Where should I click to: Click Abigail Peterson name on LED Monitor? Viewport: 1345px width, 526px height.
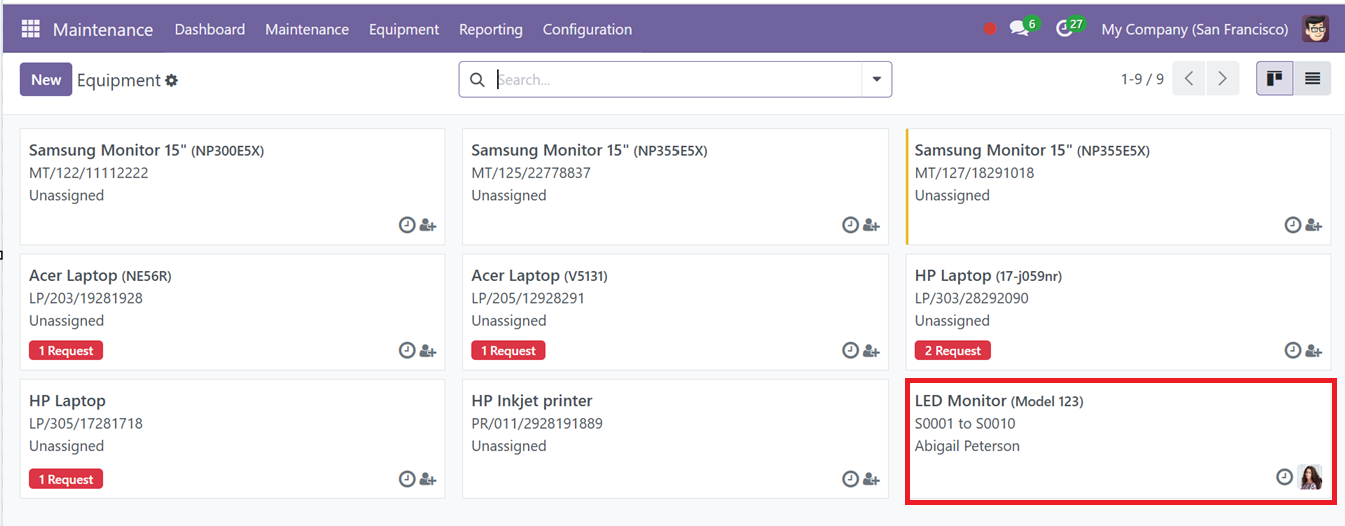pyautogui.click(x=967, y=446)
